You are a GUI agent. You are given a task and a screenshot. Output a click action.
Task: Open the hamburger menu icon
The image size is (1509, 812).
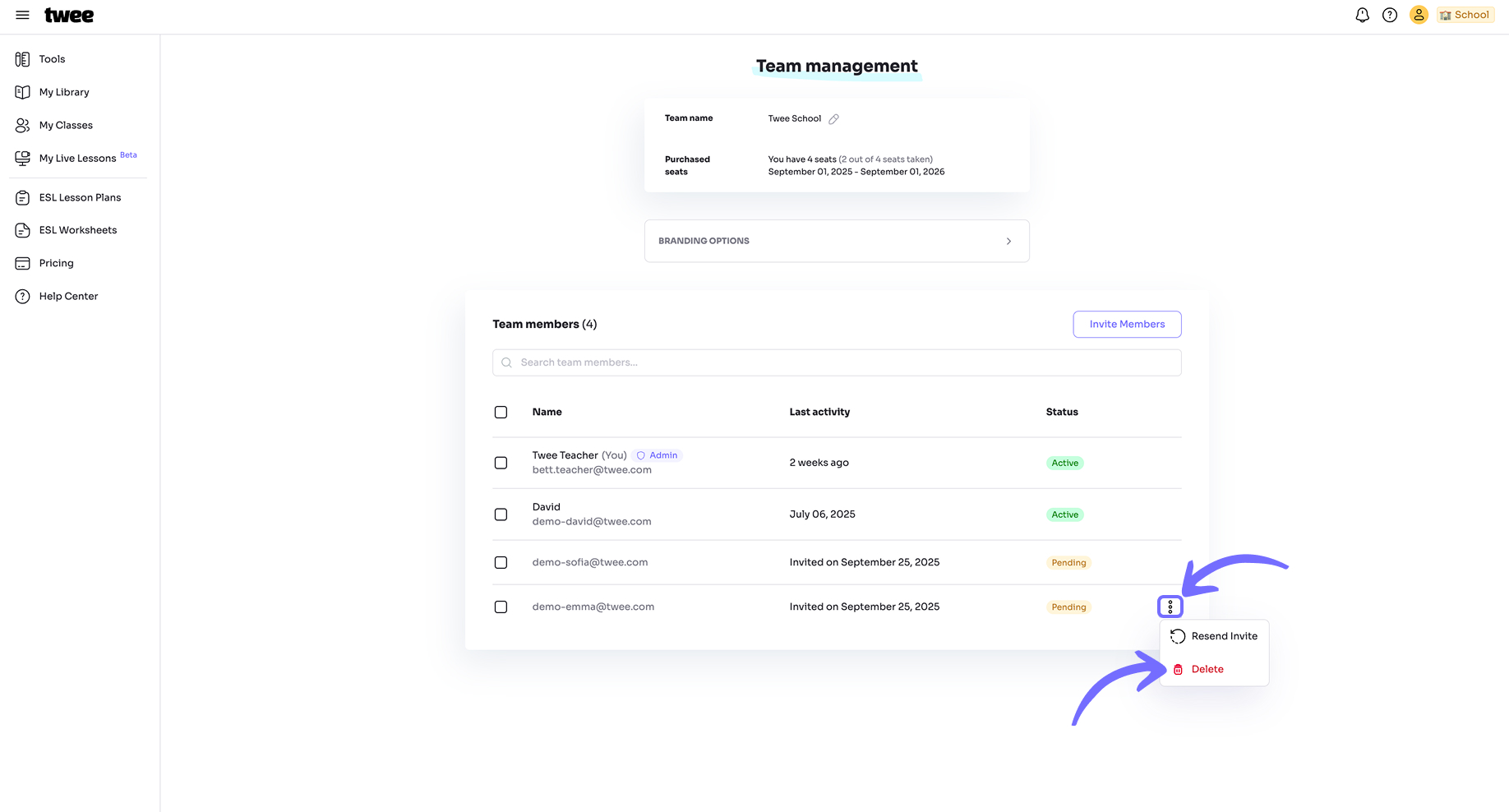[x=22, y=15]
